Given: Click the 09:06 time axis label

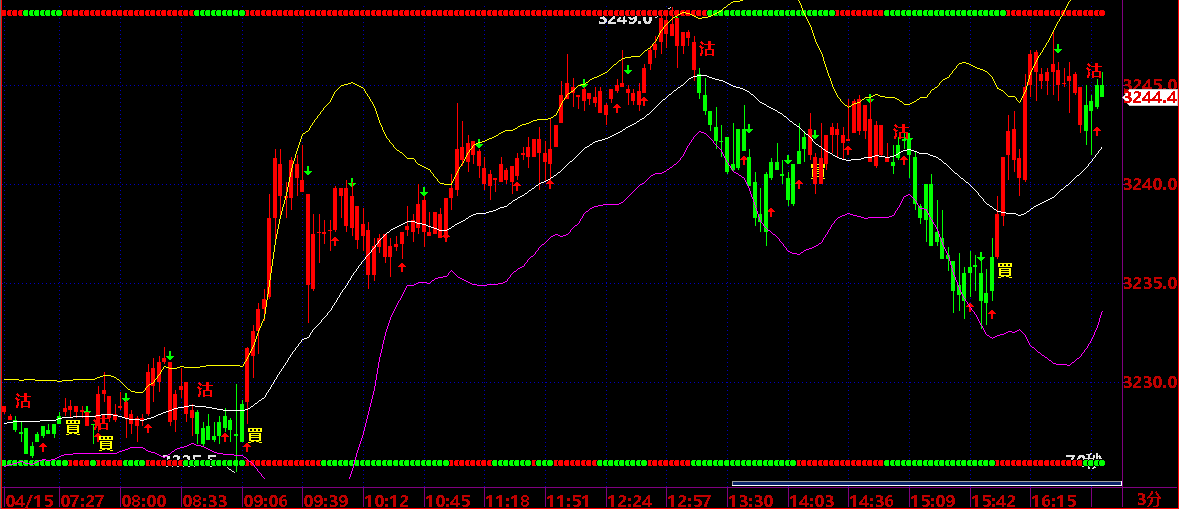Looking at the screenshot, I should (x=265, y=499).
